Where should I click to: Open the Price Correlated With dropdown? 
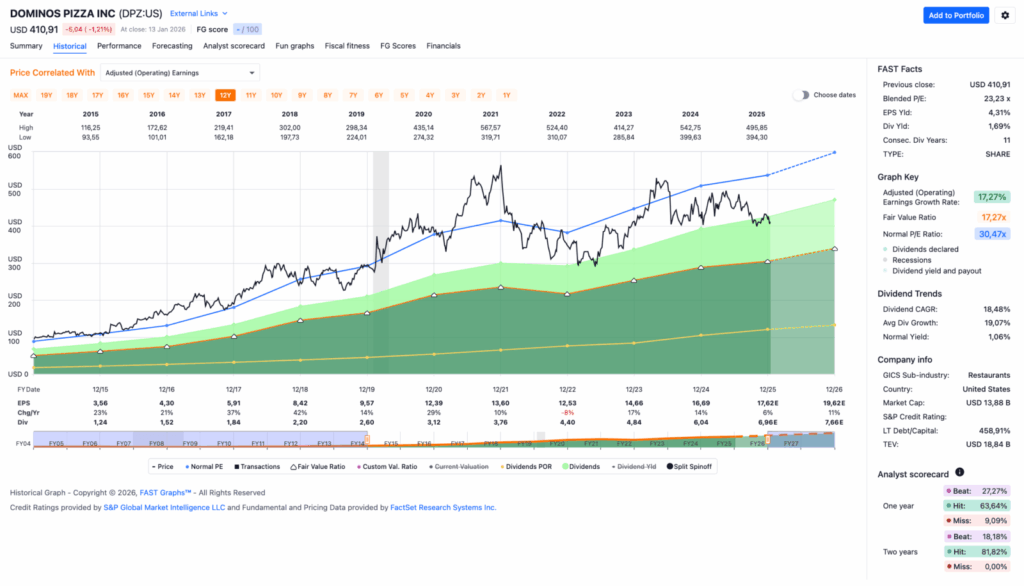coord(179,73)
